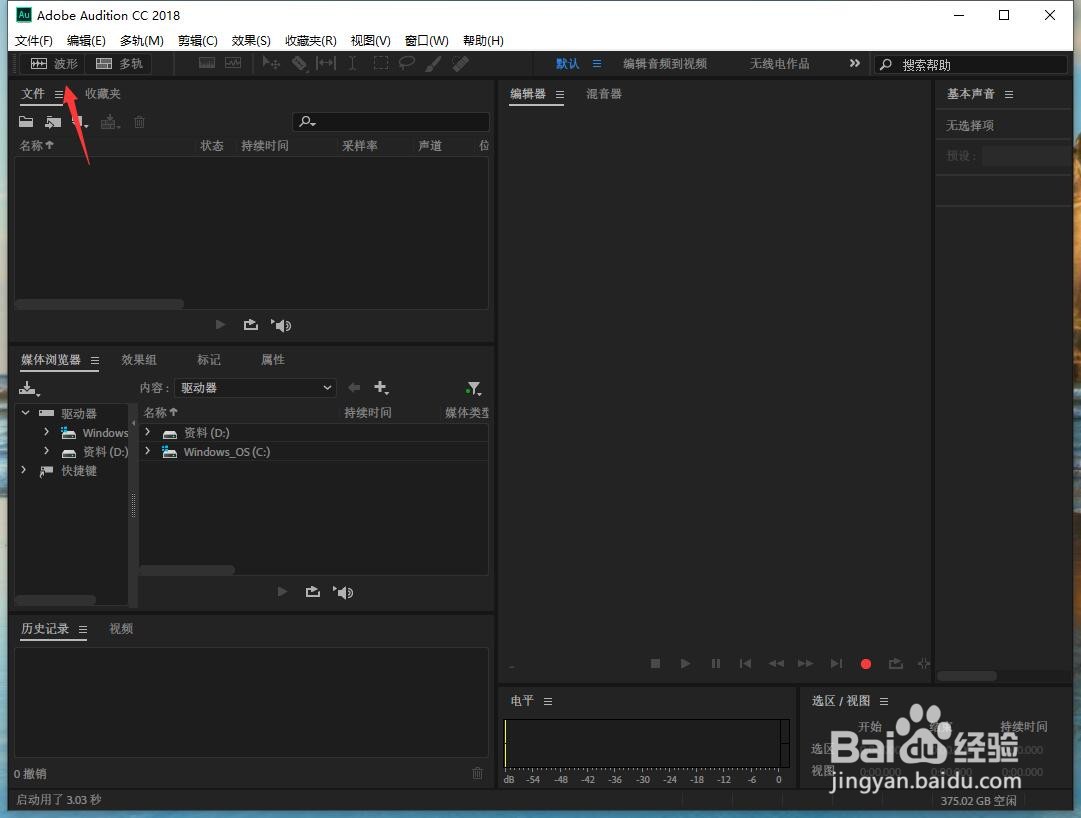1081x818 pixels.
Task: Select the Paintbrush Selection tool
Action: tap(433, 63)
